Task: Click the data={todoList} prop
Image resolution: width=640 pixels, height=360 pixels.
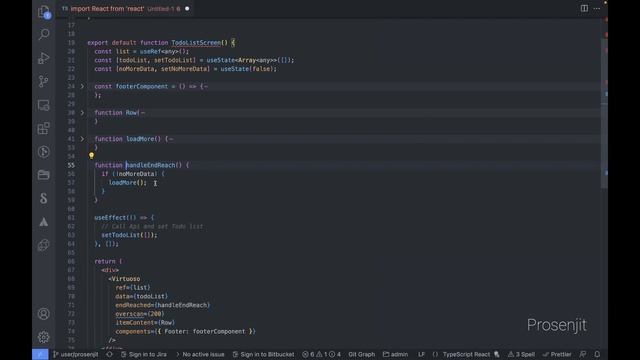Action: click(141, 296)
